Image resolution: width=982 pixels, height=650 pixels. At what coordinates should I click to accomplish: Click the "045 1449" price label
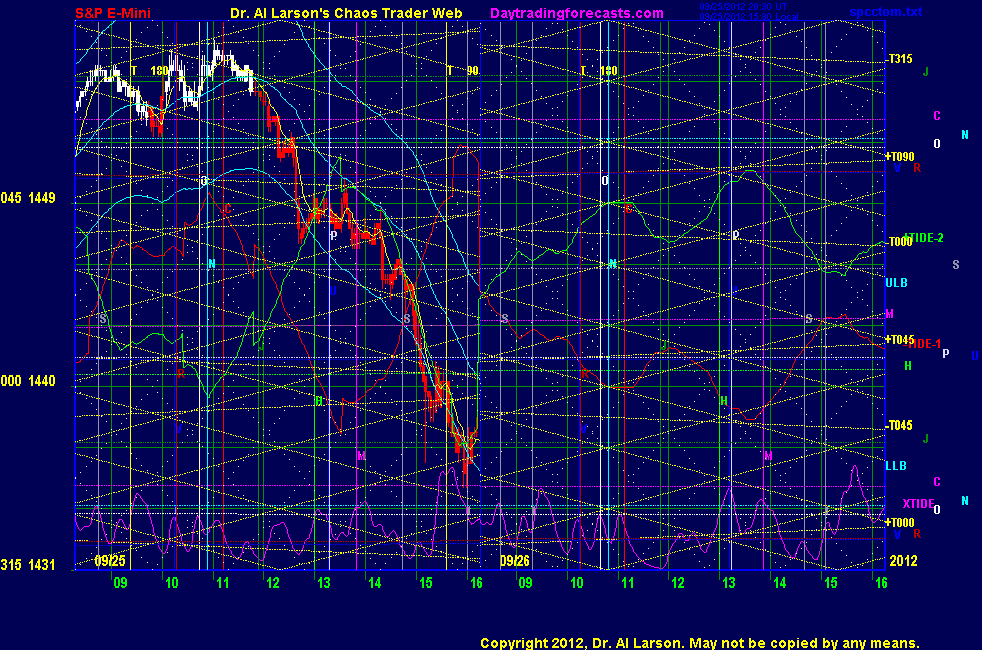pos(28,198)
